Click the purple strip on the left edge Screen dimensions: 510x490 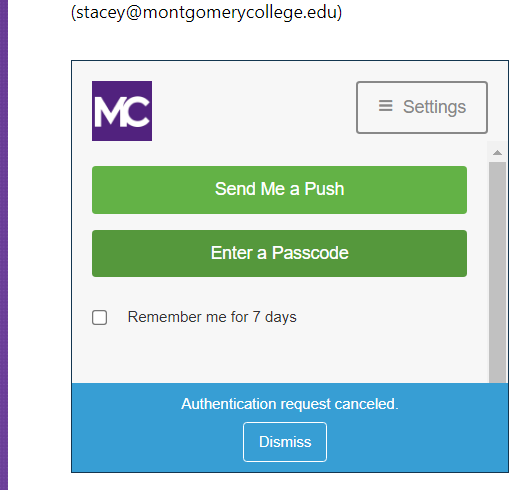pyautogui.click(x=4, y=245)
